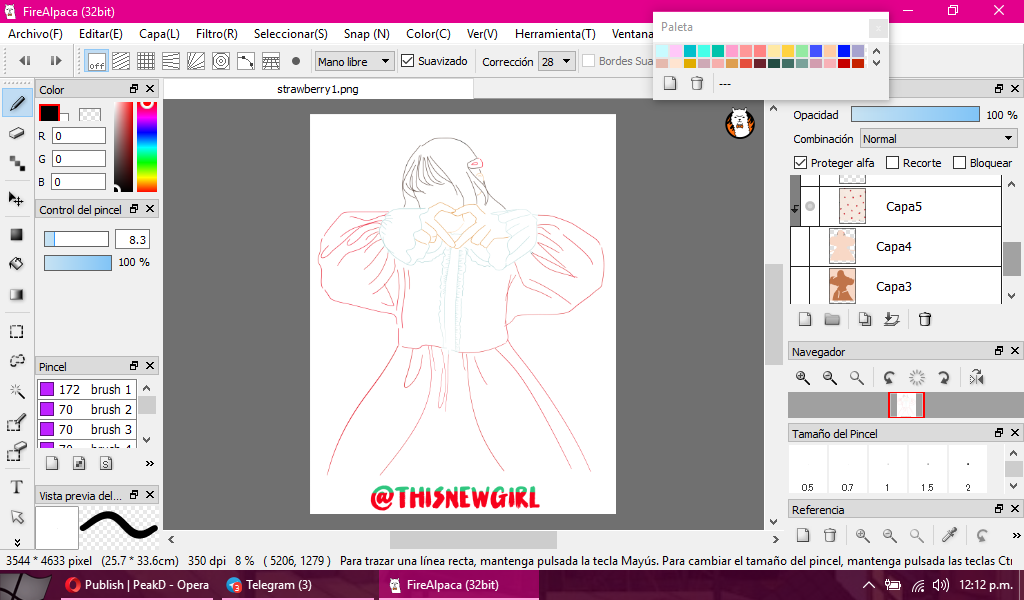The image size is (1024, 600).
Task: Select the Magic Wand tool
Action: coord(17,391)
